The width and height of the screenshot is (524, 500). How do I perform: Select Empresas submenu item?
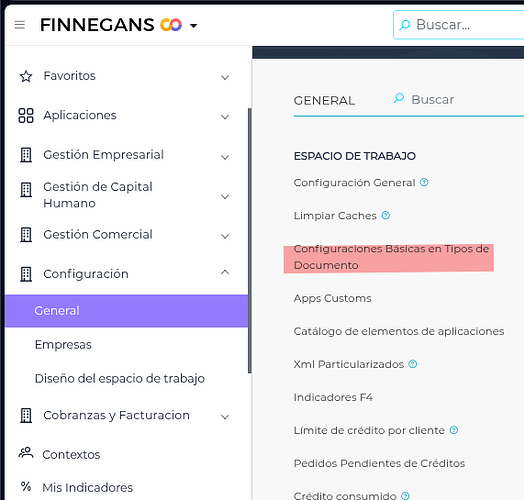tap(63, 345)
